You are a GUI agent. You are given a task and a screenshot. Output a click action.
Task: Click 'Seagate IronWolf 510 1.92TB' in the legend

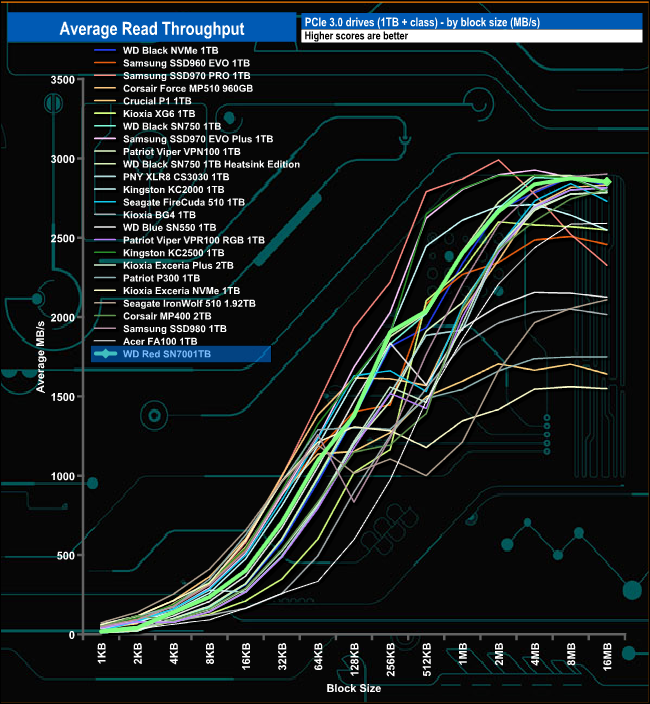(x=189, y=304)
